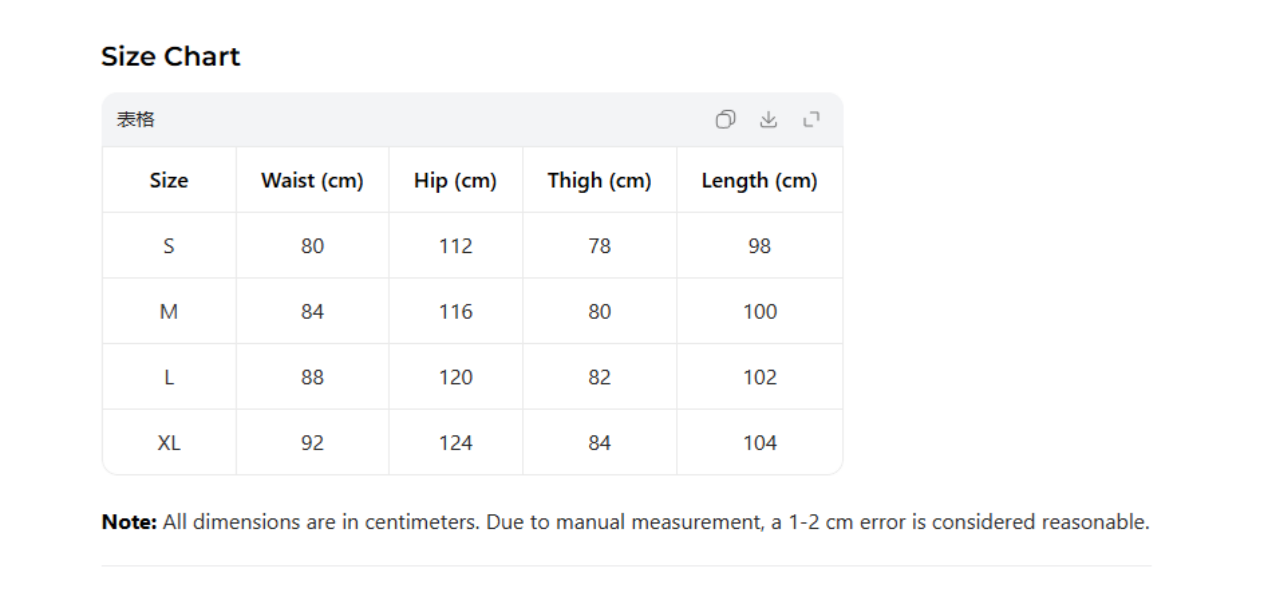Image resolution: width=1264 pixels, height=600 pixels.
Task: Select the Thigh (cm) column header
Action: (x=599, y=181)
